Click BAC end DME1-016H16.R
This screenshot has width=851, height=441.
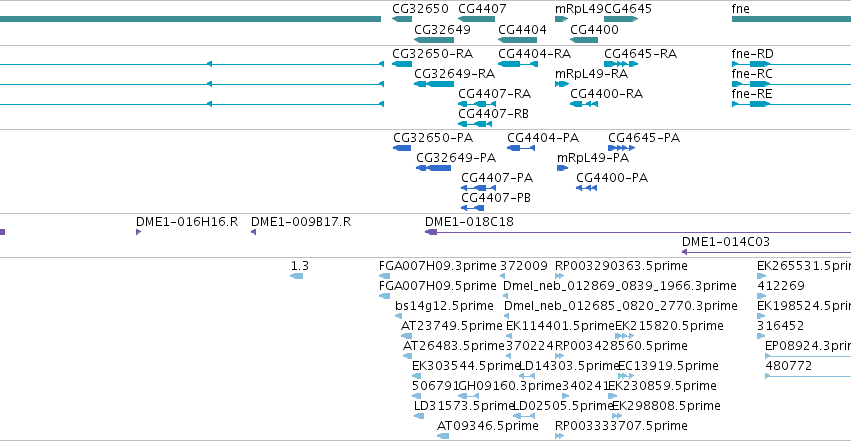coord(138,232)
